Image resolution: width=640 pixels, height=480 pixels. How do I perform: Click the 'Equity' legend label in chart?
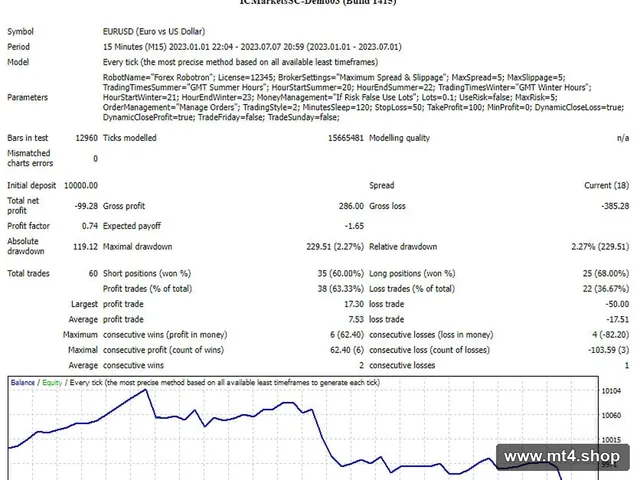click(x=52, y=382)
